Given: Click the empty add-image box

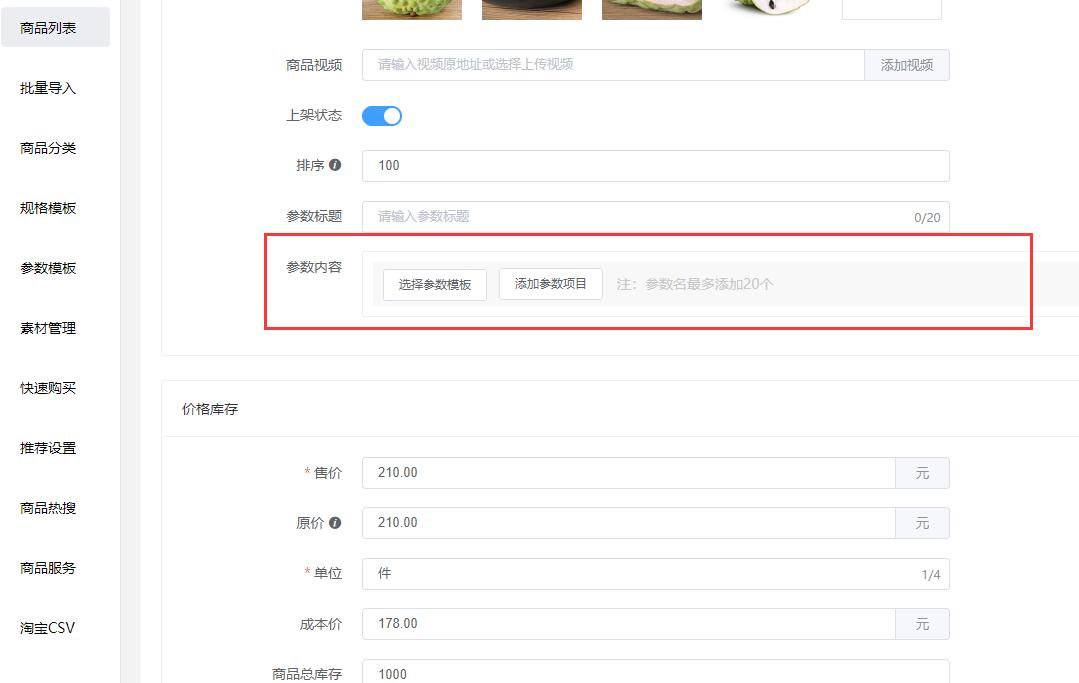Looking at the screenshot, I should 892,10.
